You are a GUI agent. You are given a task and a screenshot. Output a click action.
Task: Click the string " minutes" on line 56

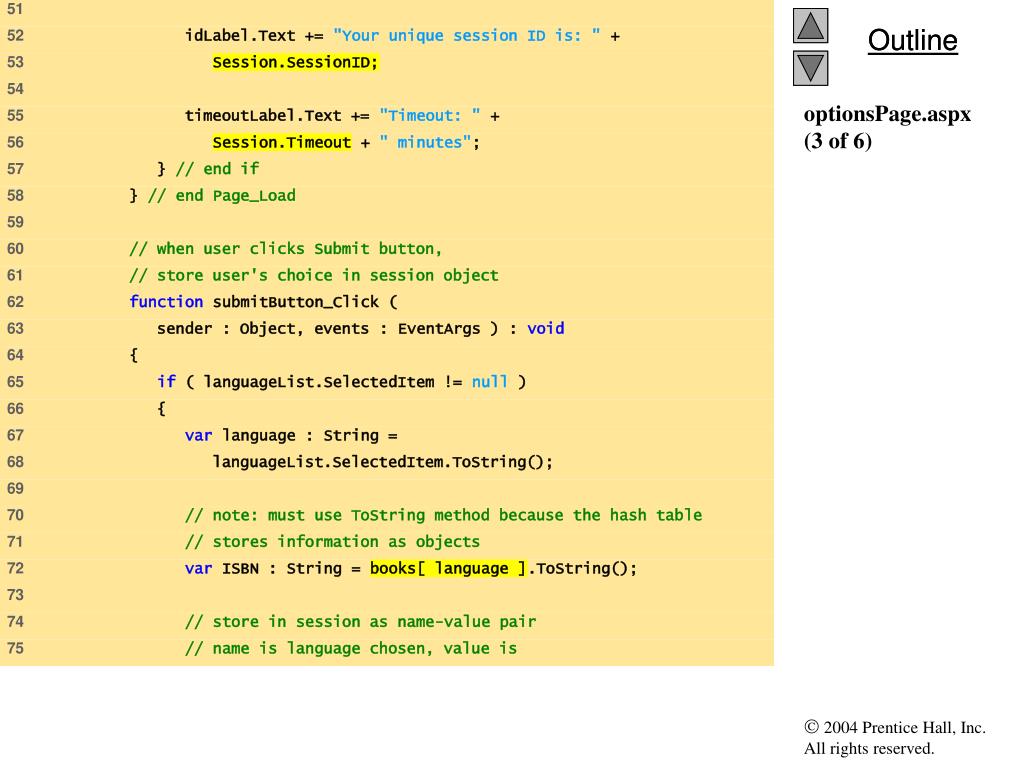(426, 142)
